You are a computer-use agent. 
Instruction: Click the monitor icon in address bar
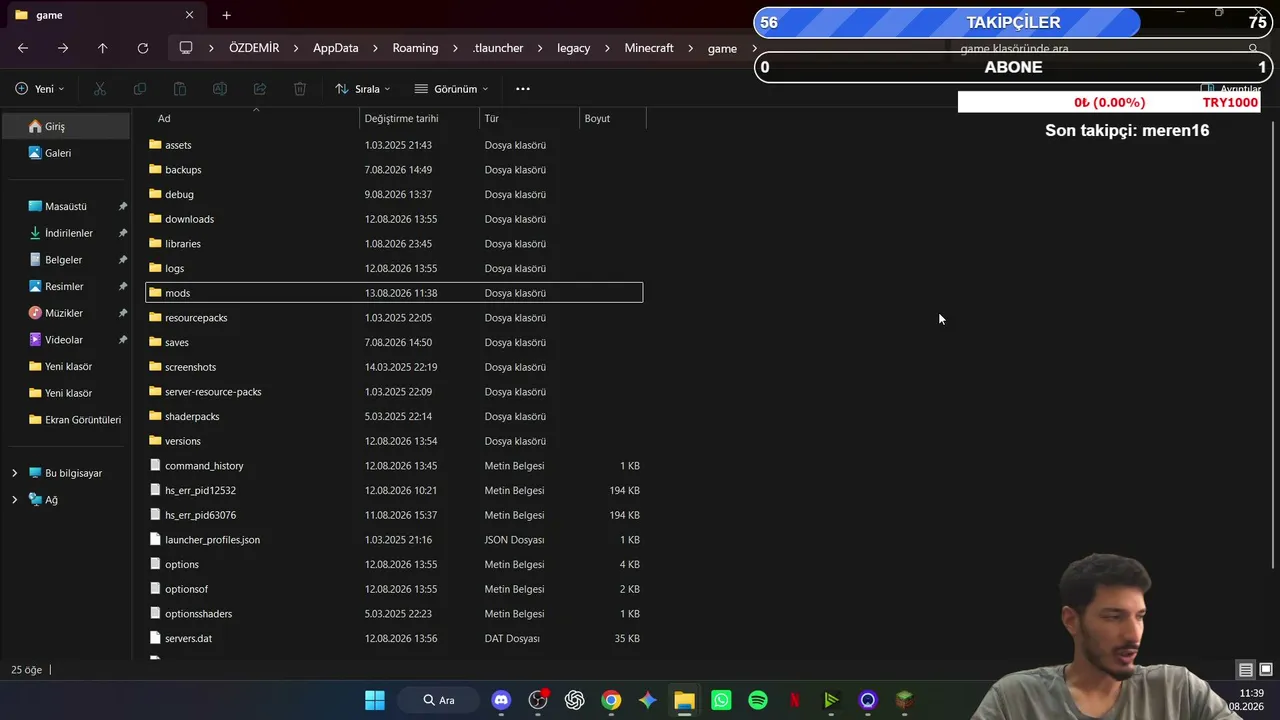186,48
